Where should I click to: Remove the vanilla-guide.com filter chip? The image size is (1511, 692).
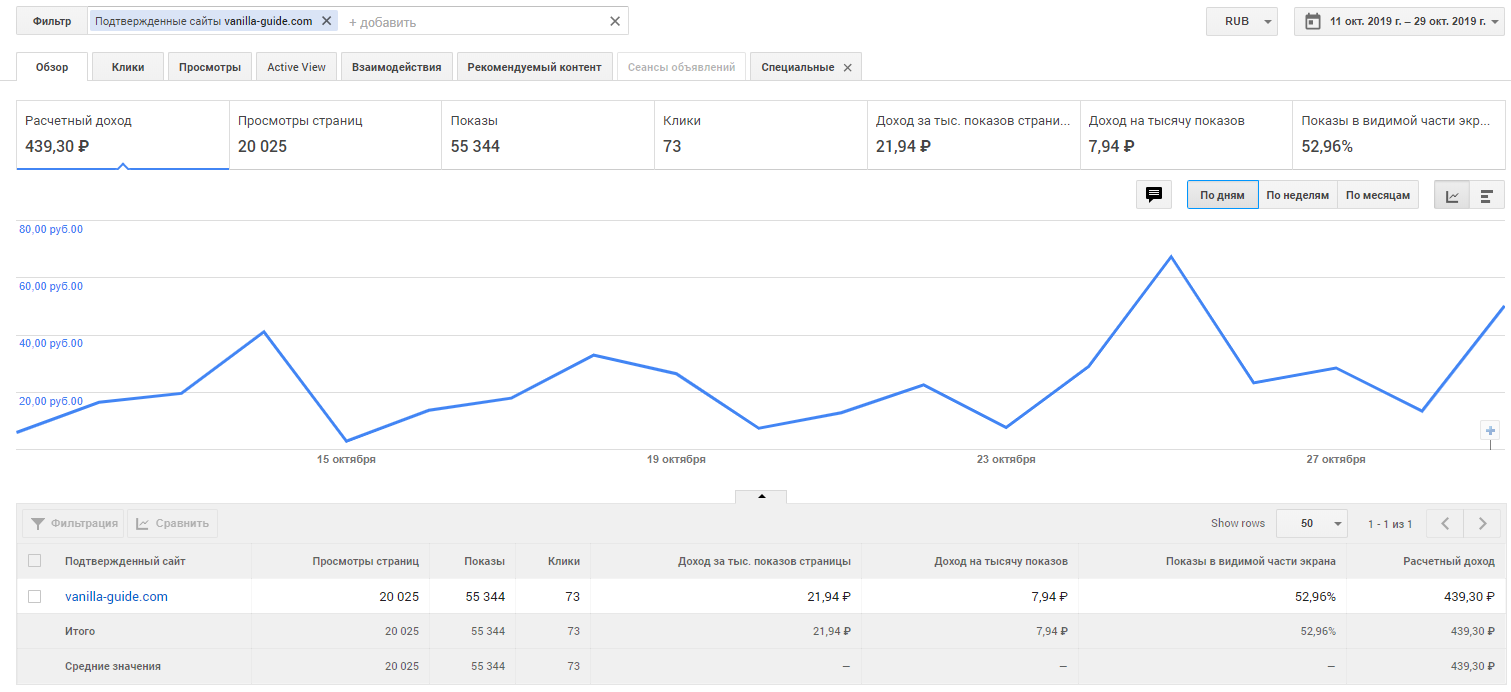click(x=326, y=21)
